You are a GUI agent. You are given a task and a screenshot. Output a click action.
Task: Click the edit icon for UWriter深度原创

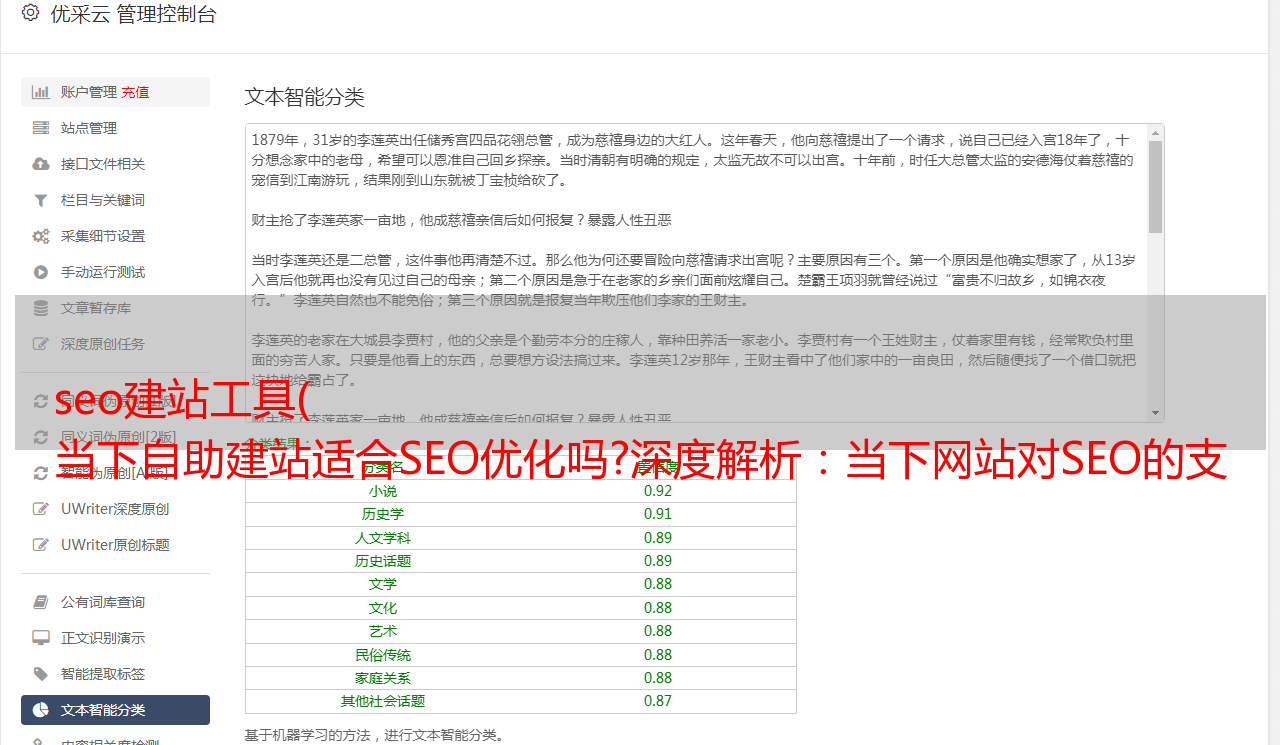tap(41, 509)
